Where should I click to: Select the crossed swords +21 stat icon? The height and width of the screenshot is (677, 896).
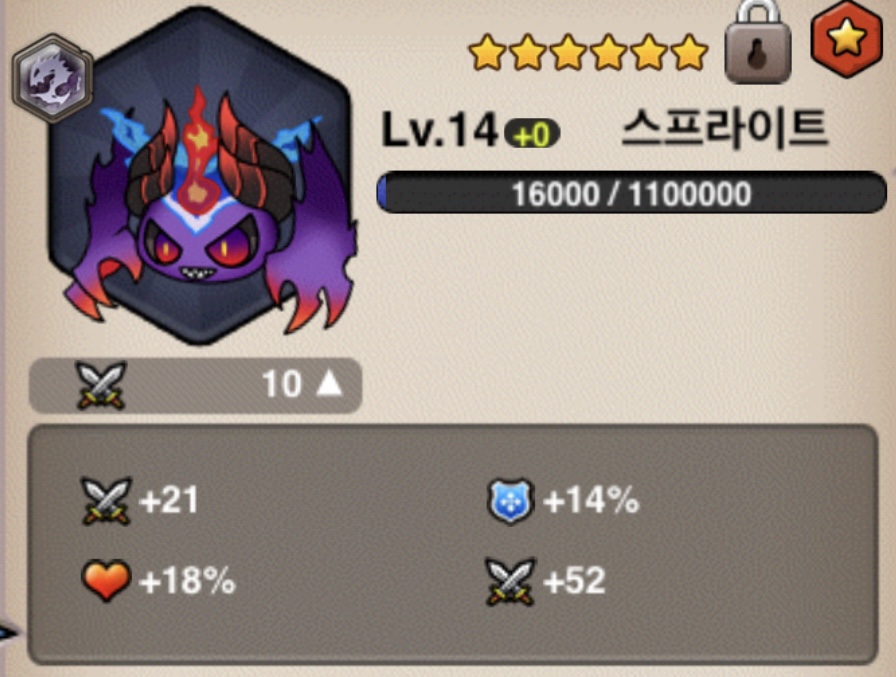[x=106, y=500]
